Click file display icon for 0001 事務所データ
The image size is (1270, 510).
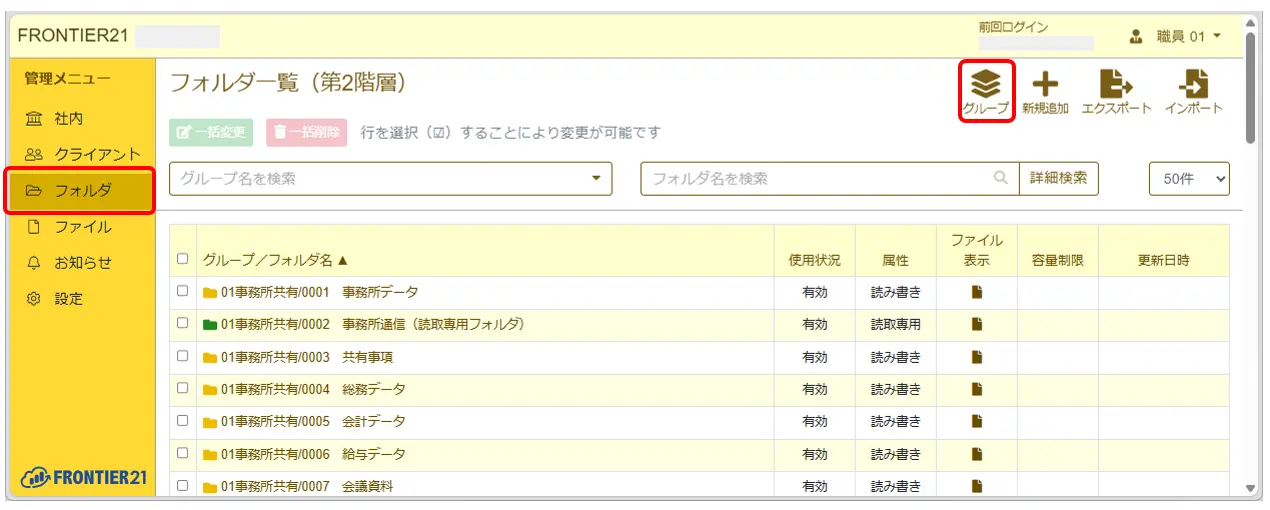click(x=978, y=292)
